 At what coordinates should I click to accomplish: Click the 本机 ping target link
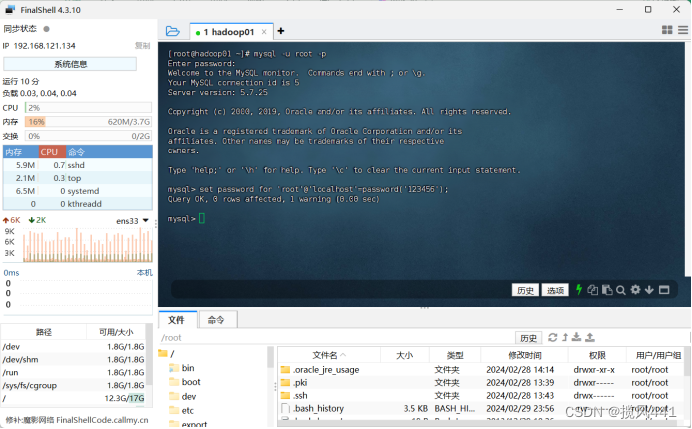click(144, 273)
